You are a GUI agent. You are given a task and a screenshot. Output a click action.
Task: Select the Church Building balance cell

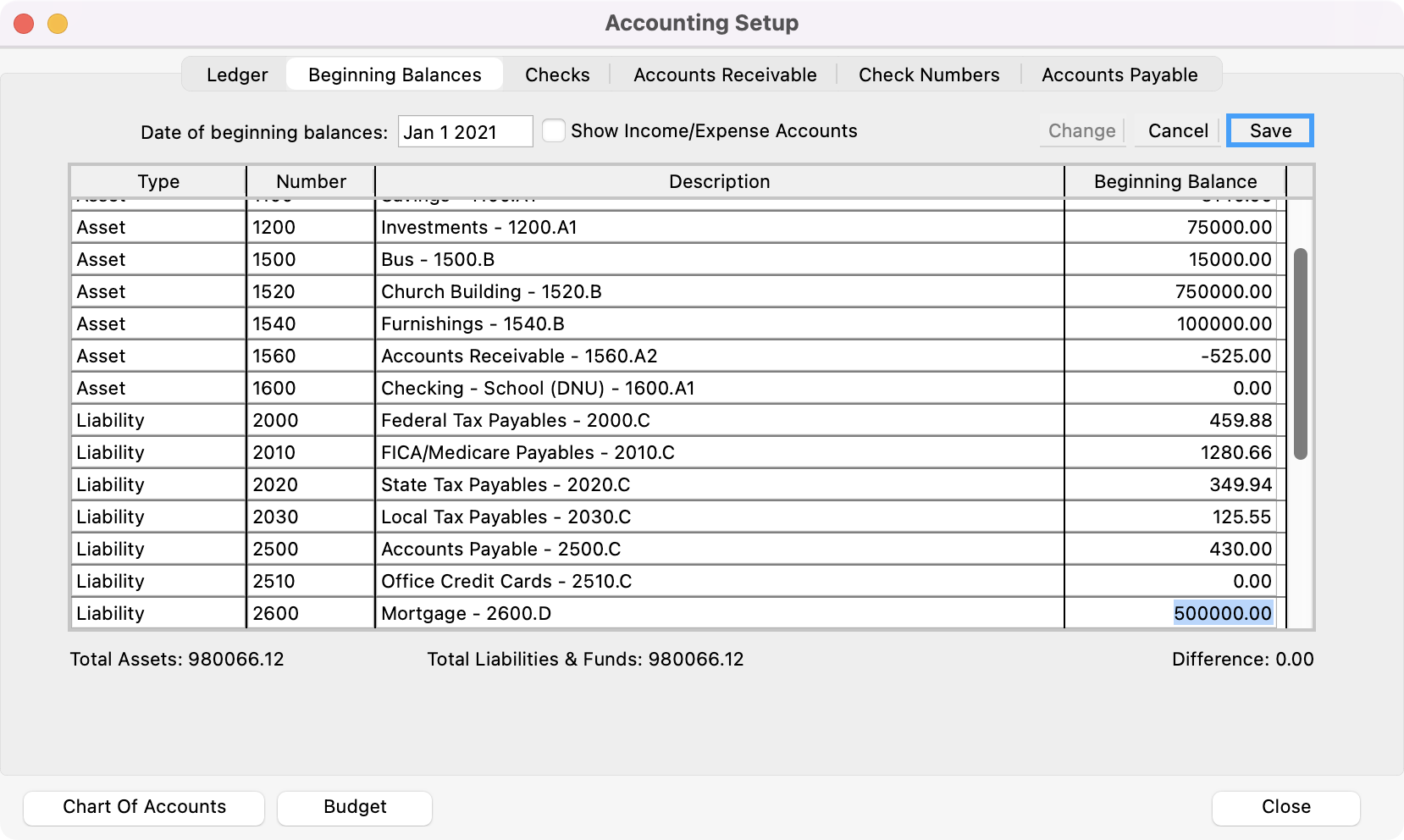point(1174,292)
